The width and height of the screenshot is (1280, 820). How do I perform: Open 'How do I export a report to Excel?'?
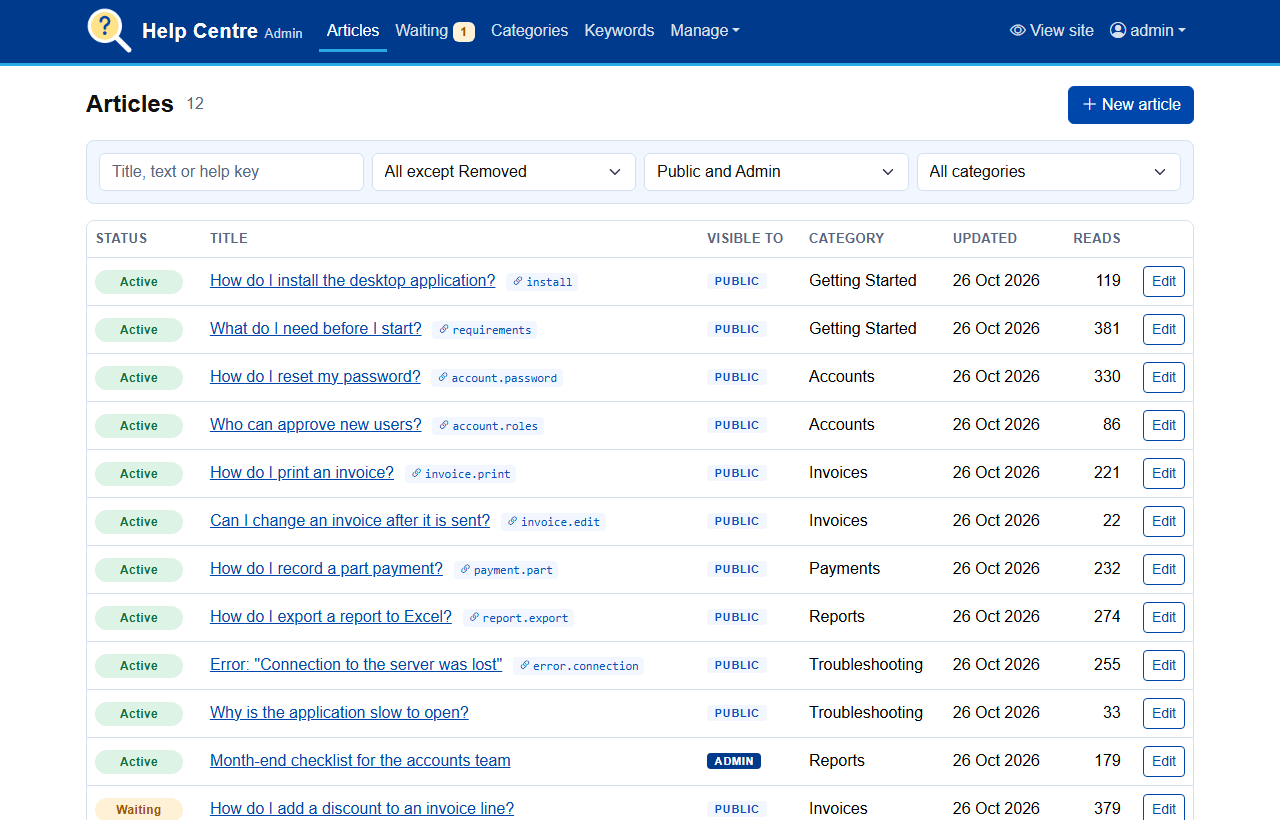pyautogui.click(x=331, y=617)
